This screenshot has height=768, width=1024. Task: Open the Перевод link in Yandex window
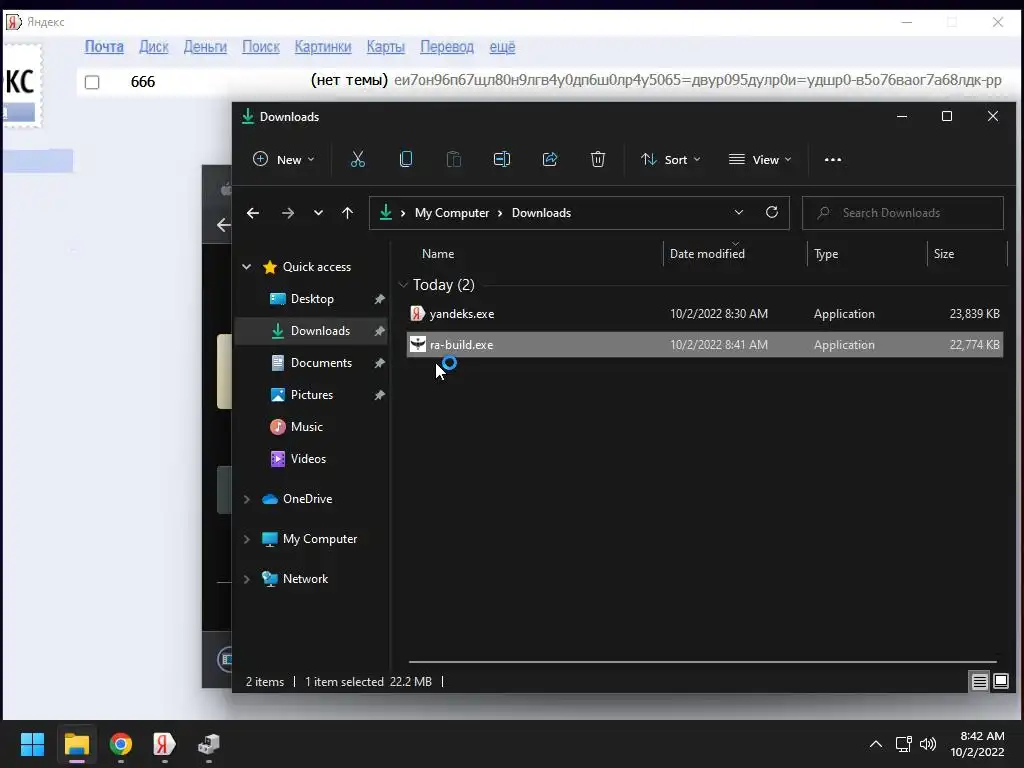447,47
